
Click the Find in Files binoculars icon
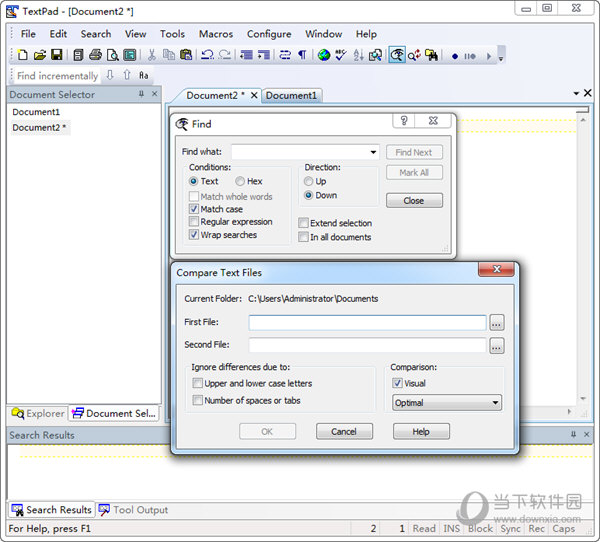coord(432,55)
